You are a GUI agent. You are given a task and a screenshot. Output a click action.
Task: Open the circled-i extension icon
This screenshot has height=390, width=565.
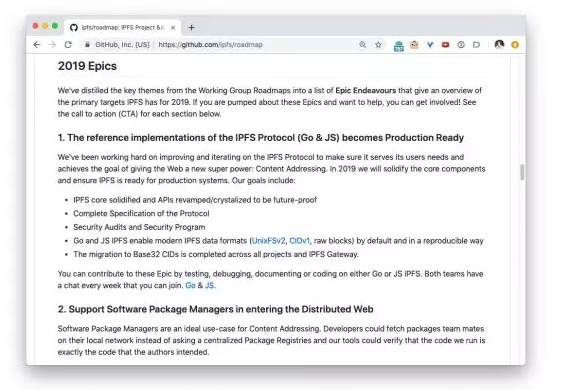pyautogui.click(x=461, y=45)
